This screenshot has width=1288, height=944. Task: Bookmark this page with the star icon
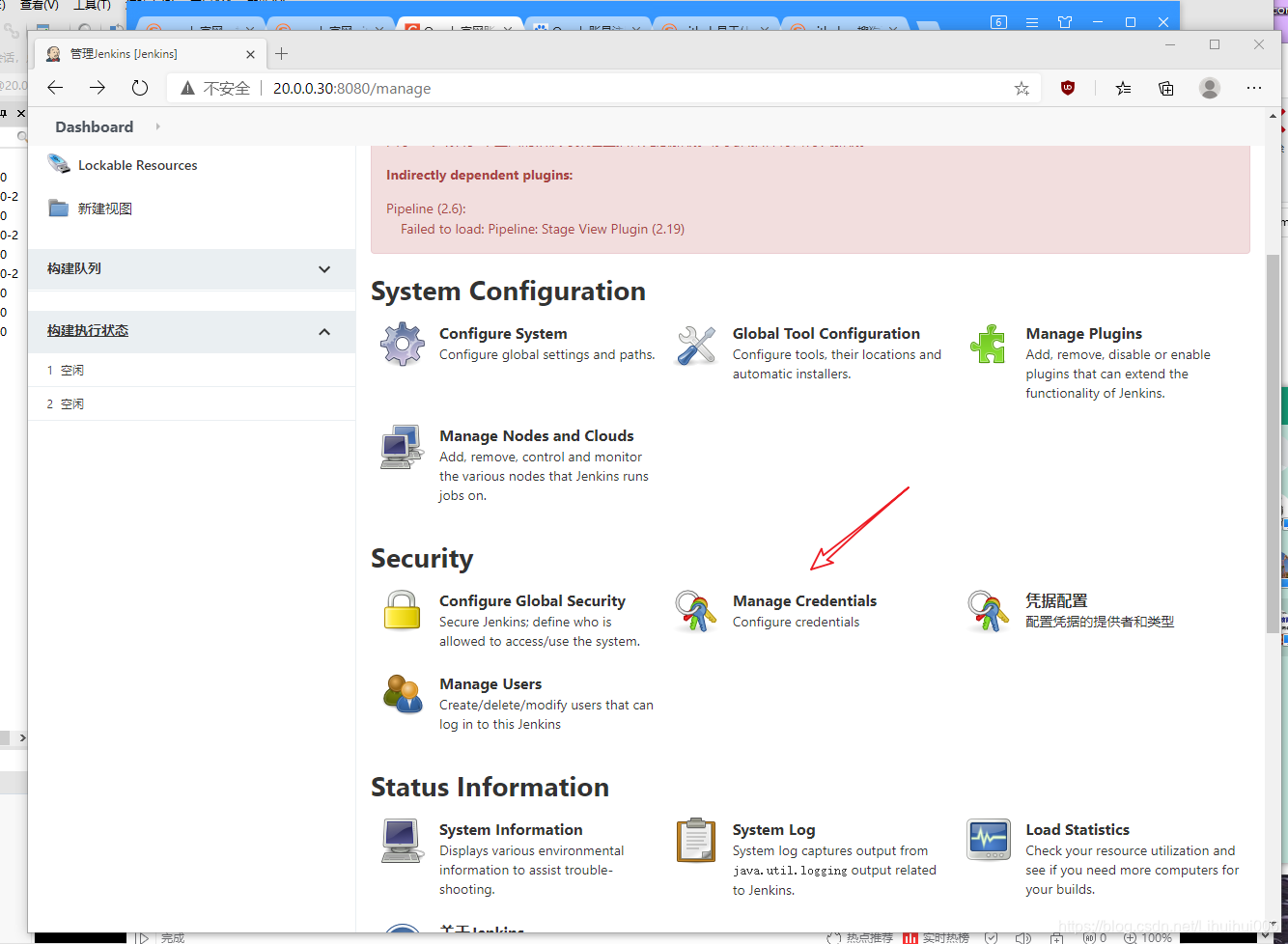coord(1022,89)
